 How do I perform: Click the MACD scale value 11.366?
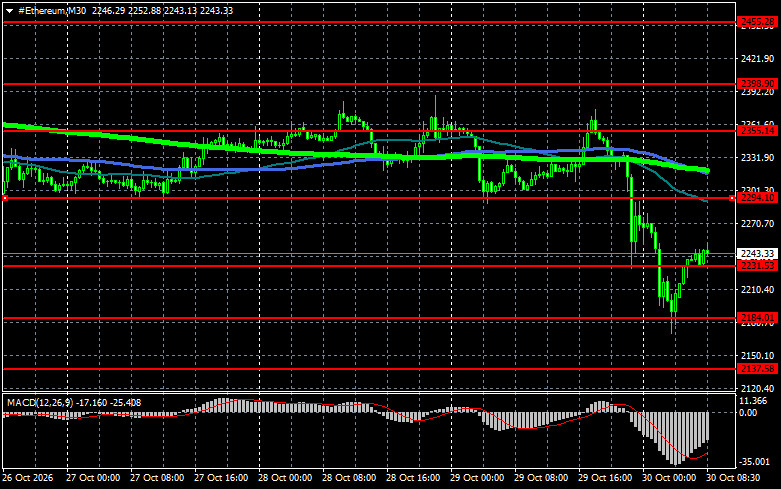click(x=753, y=401)
